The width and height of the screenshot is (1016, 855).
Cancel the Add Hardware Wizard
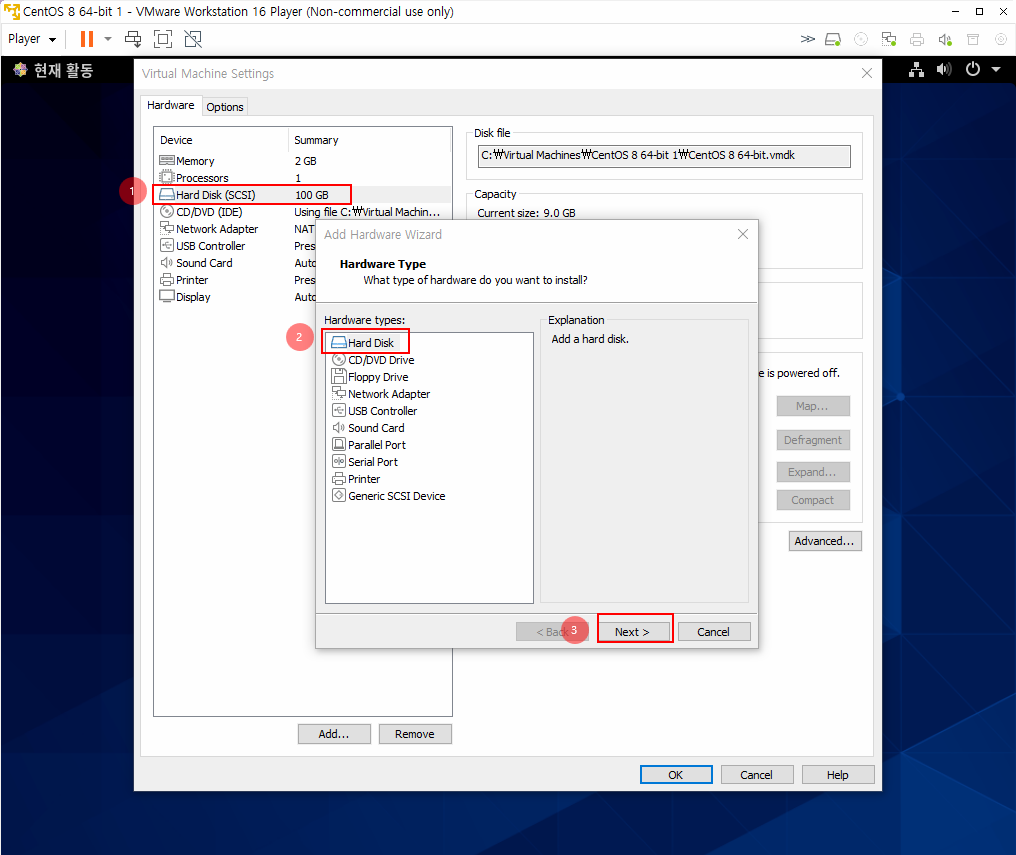pyautogui.click(x=714, y=632)
